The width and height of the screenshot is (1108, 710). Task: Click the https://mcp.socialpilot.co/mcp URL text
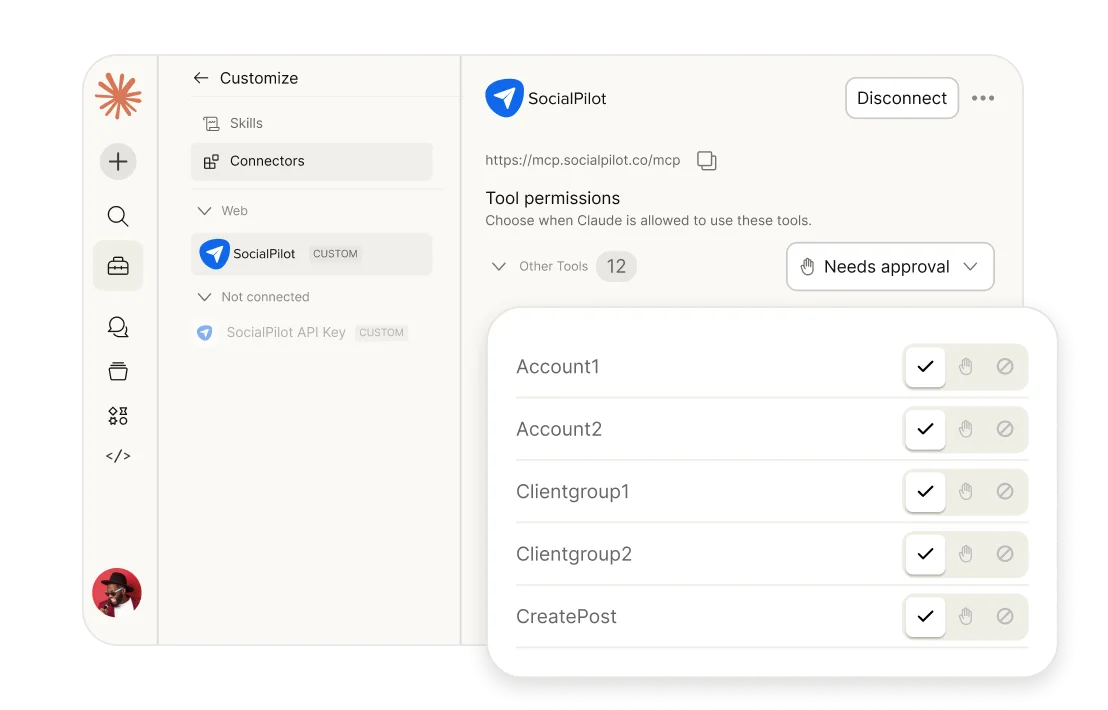point(582,160)
